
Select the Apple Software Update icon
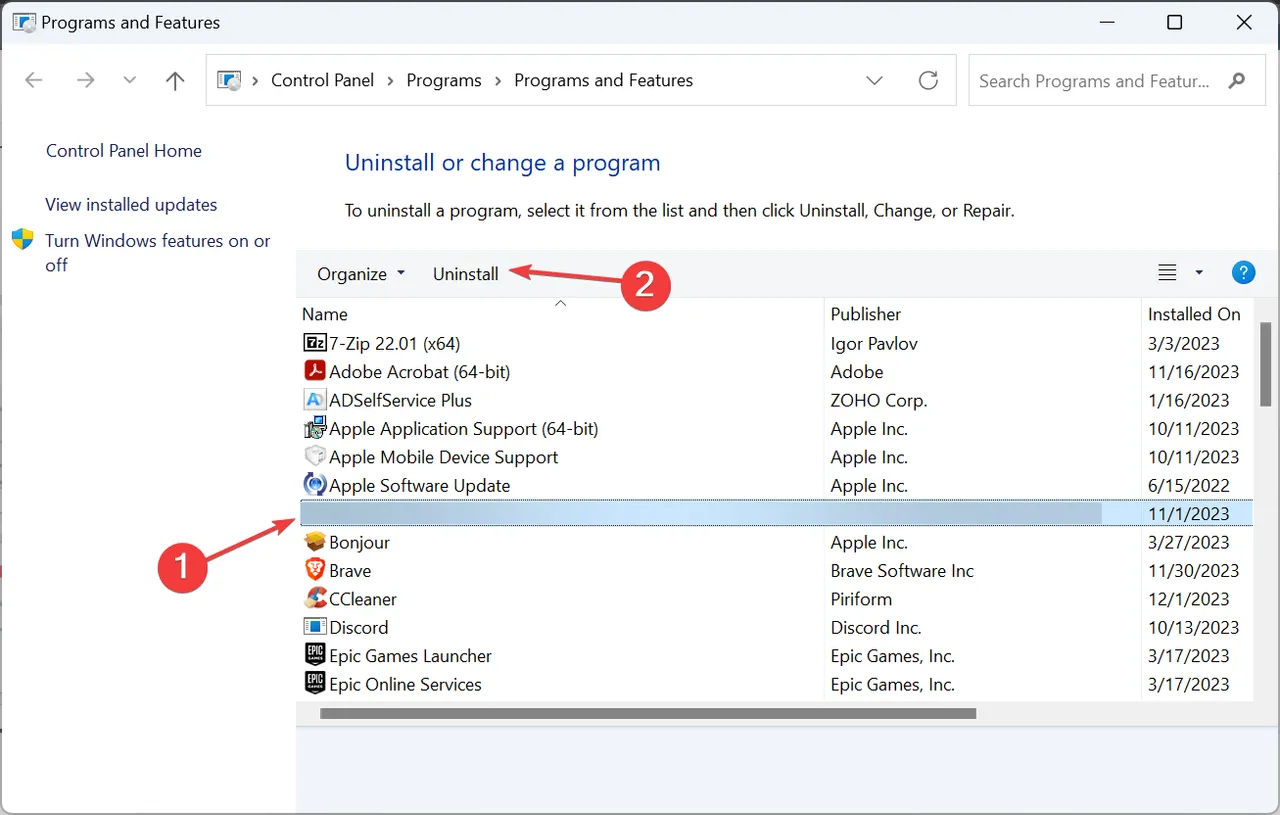point(314,485)
